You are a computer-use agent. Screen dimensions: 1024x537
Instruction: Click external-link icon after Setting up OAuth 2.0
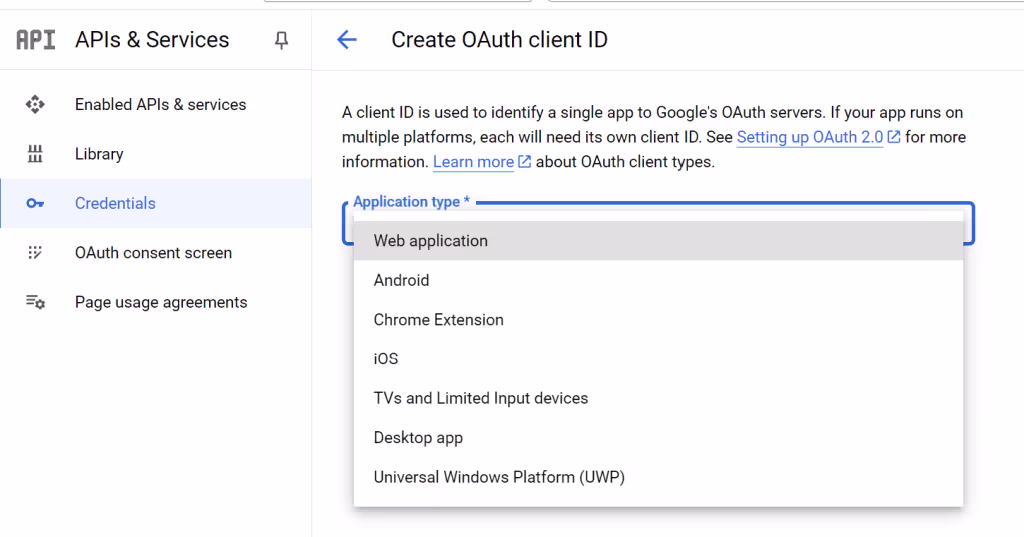pyautogui.click(x=893, y=137)
